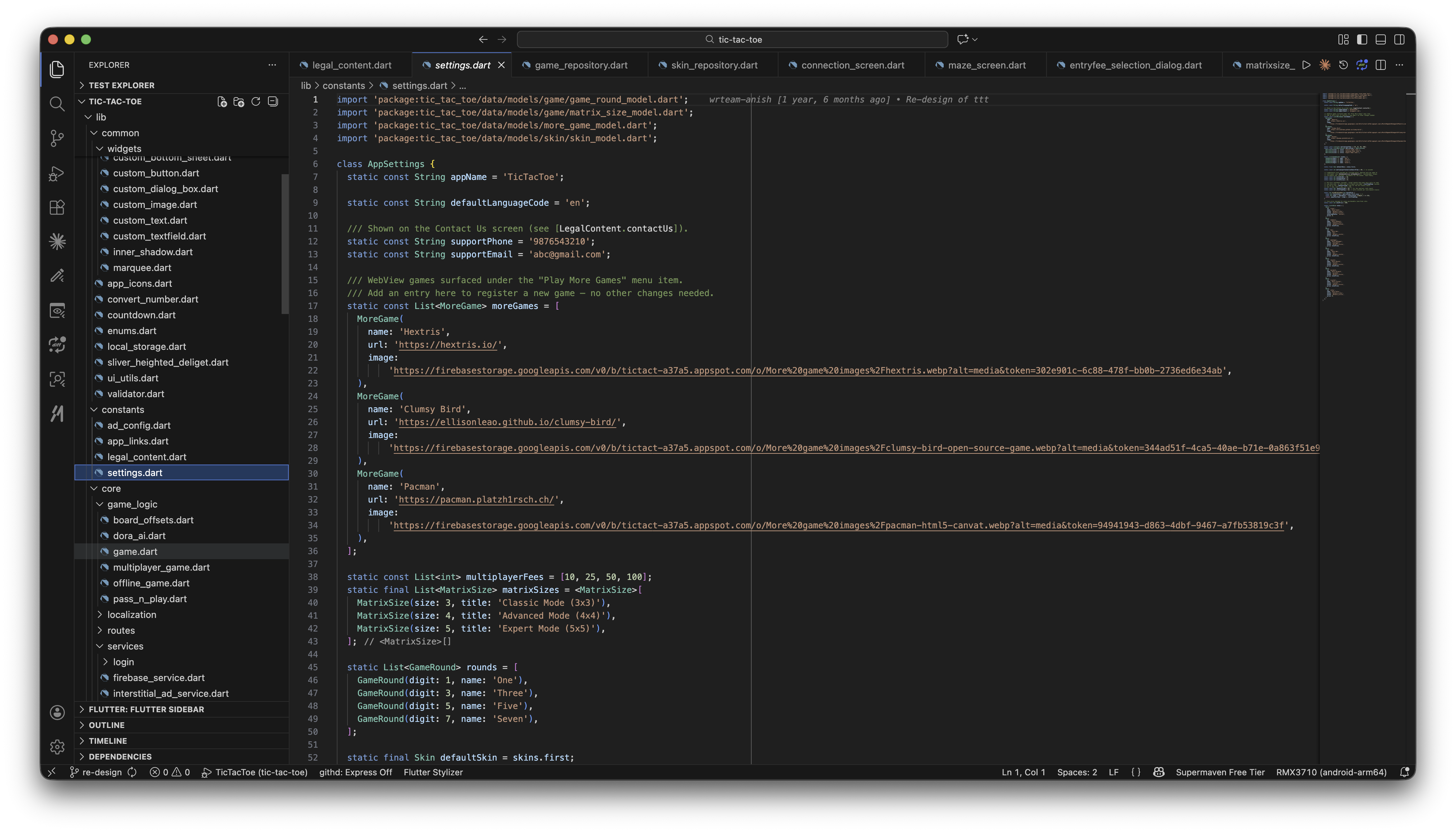Switch to the skin_repository.dart tab
The image size is (1456, 833).
tap(713, 65)
